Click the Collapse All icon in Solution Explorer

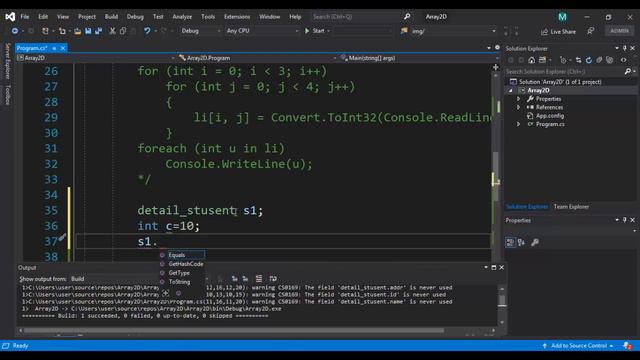599,60
